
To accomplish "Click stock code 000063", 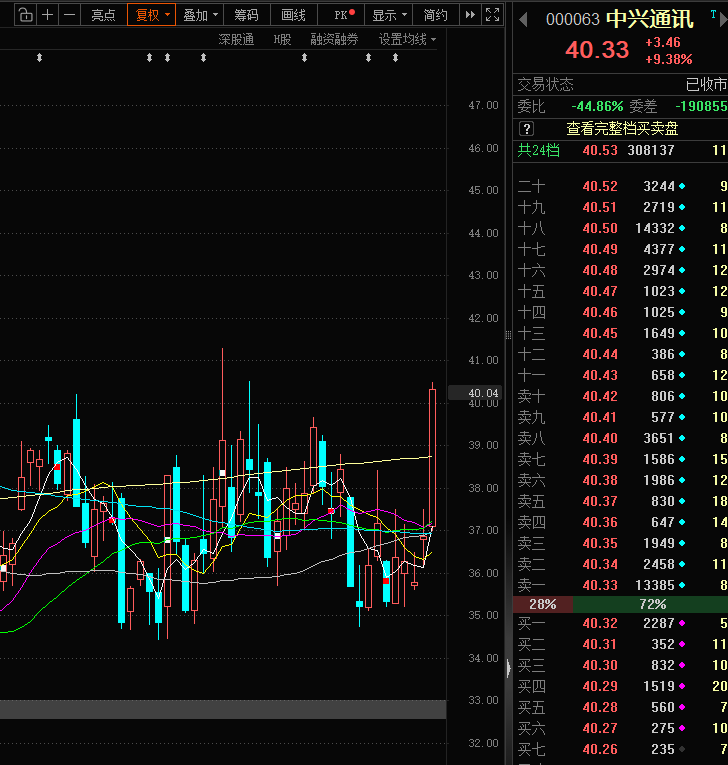I will [572, 20].
